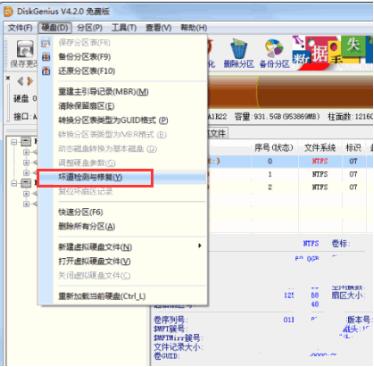Go back with the left navigation arrow
Screen dimensions: 374x367
tap(21, 81)
